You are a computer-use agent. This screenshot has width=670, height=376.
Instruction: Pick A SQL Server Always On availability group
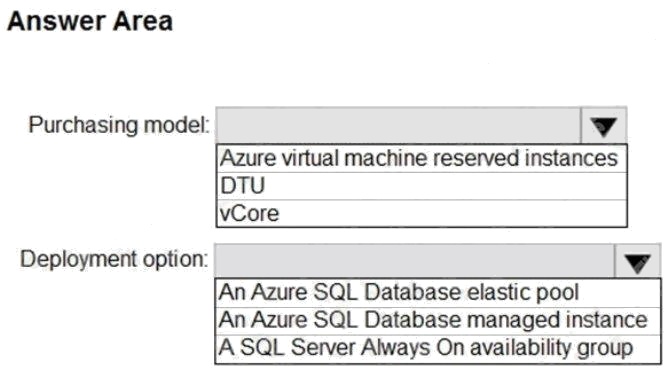(438, 349)
